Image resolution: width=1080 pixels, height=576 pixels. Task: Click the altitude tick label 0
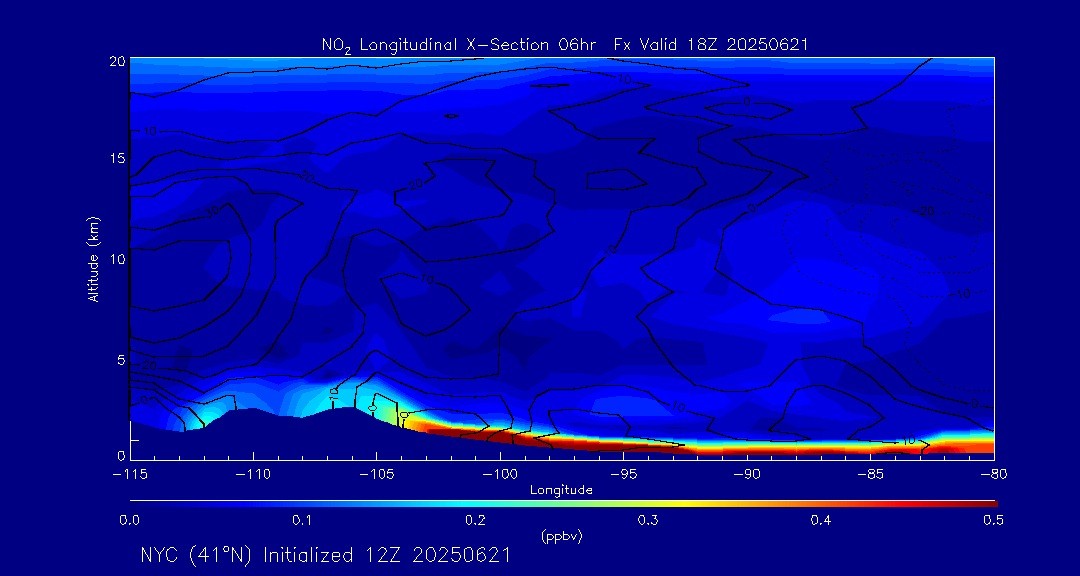(x=121, y=455)
